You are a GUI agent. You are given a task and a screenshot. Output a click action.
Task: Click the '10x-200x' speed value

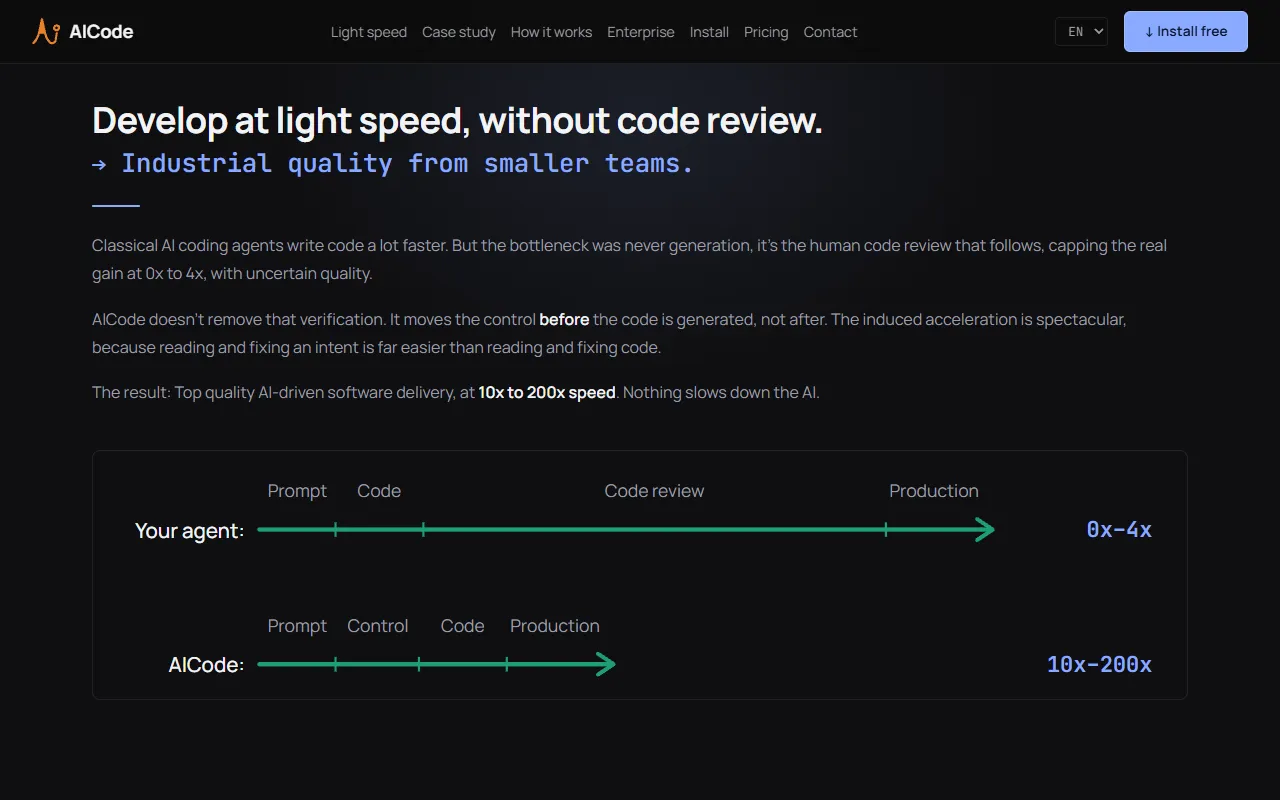[1099, 665]
